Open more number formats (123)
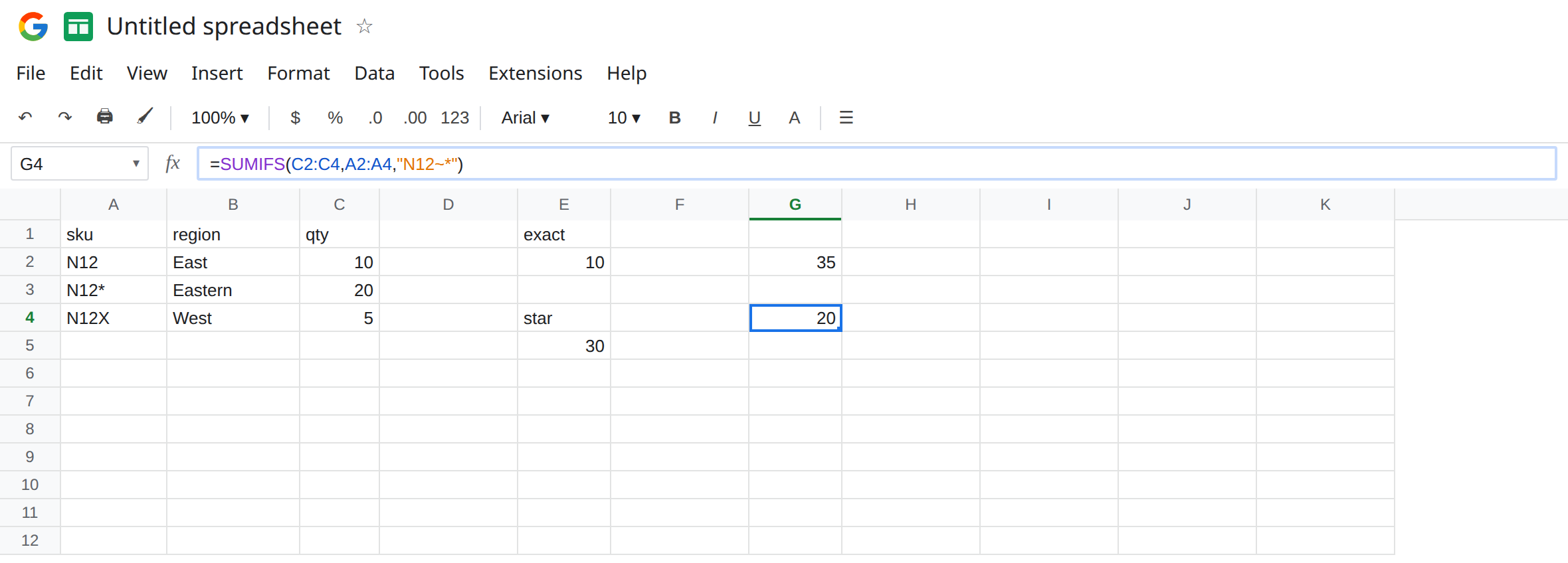 click(x=455, y=118)
